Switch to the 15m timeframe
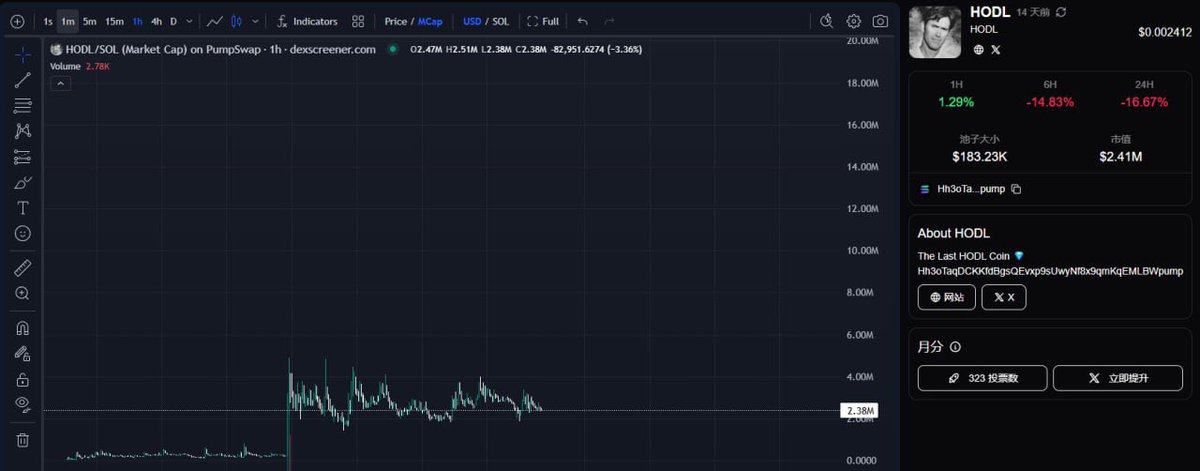Screen dimensions: 1200x471 tap(115, 21)
